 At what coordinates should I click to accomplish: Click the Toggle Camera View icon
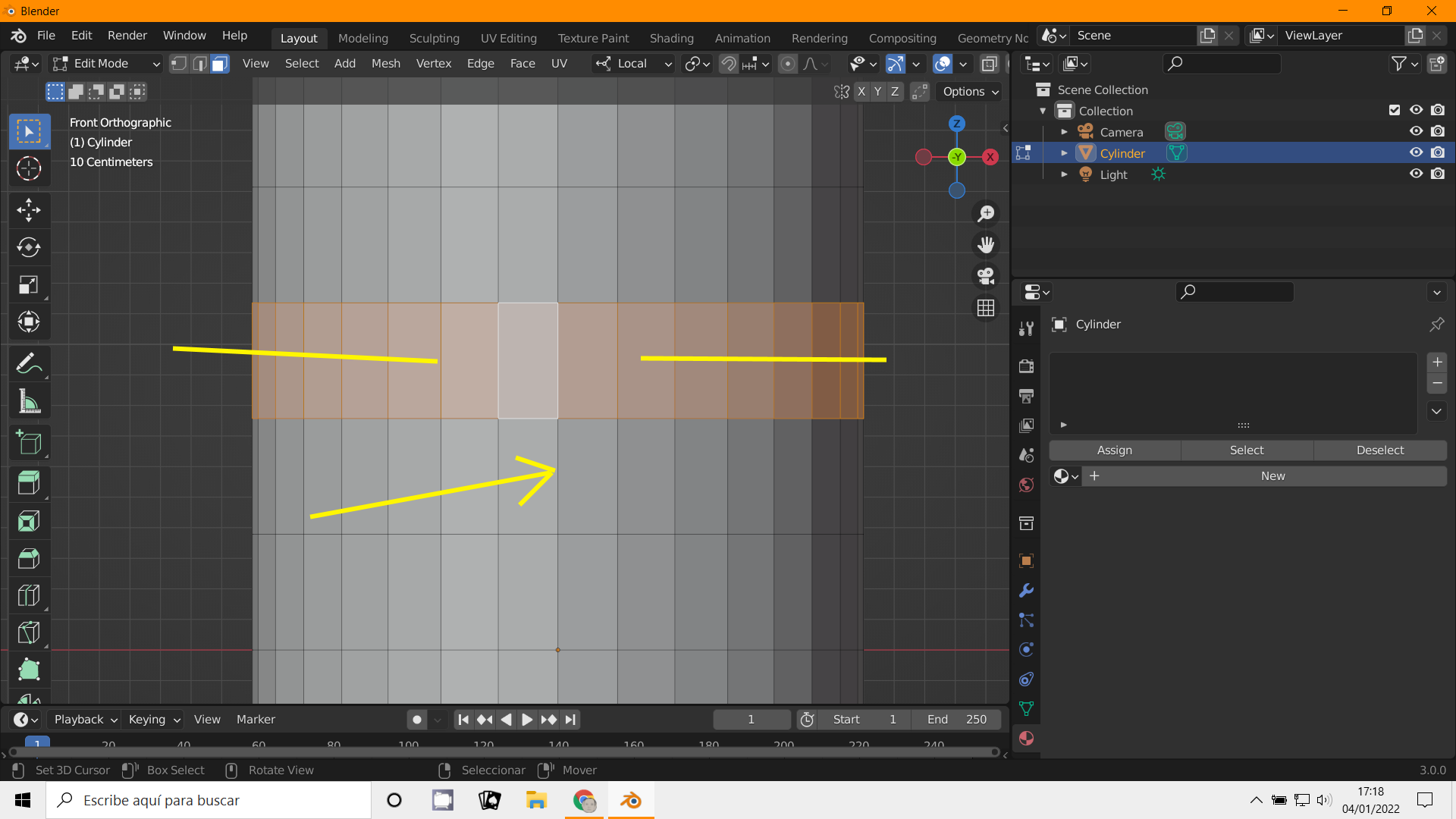pos(986,276)
